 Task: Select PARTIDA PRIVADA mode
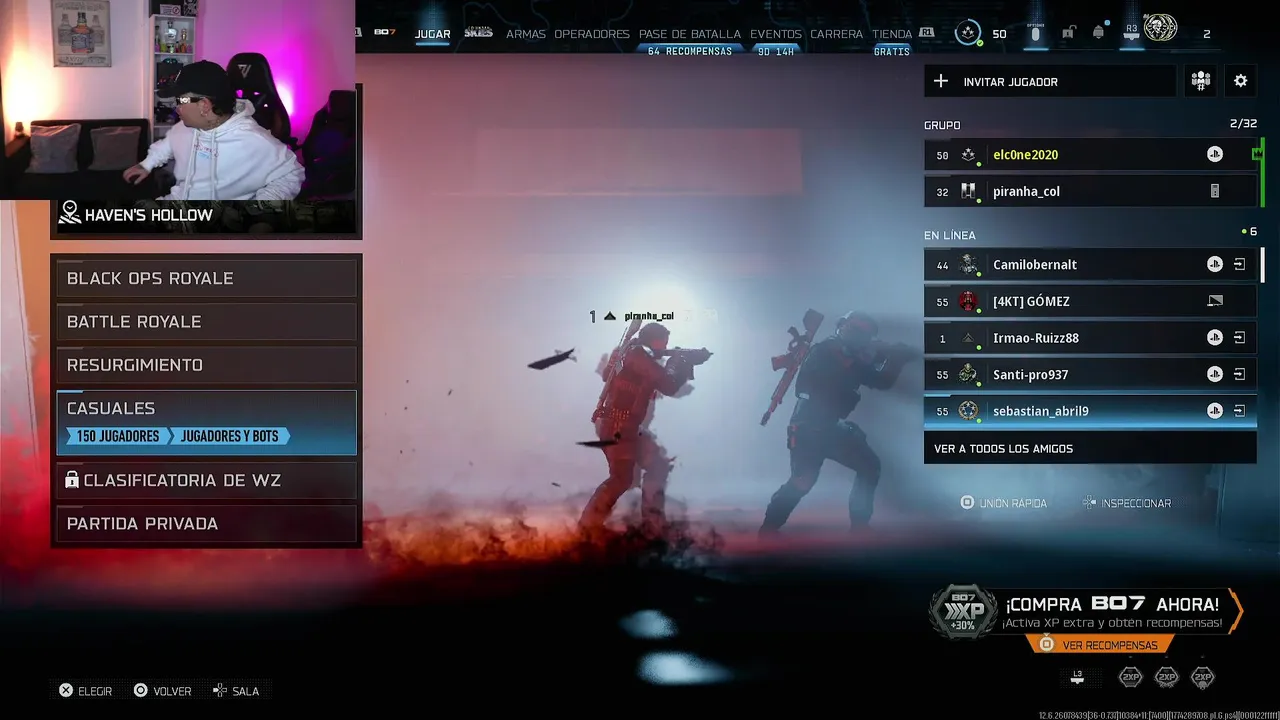(x=206, y=524)
